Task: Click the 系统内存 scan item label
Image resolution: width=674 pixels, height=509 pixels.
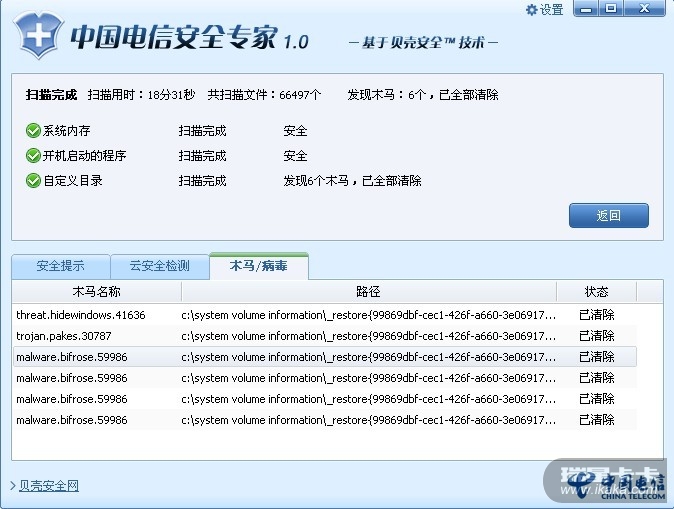Action: 67,131
